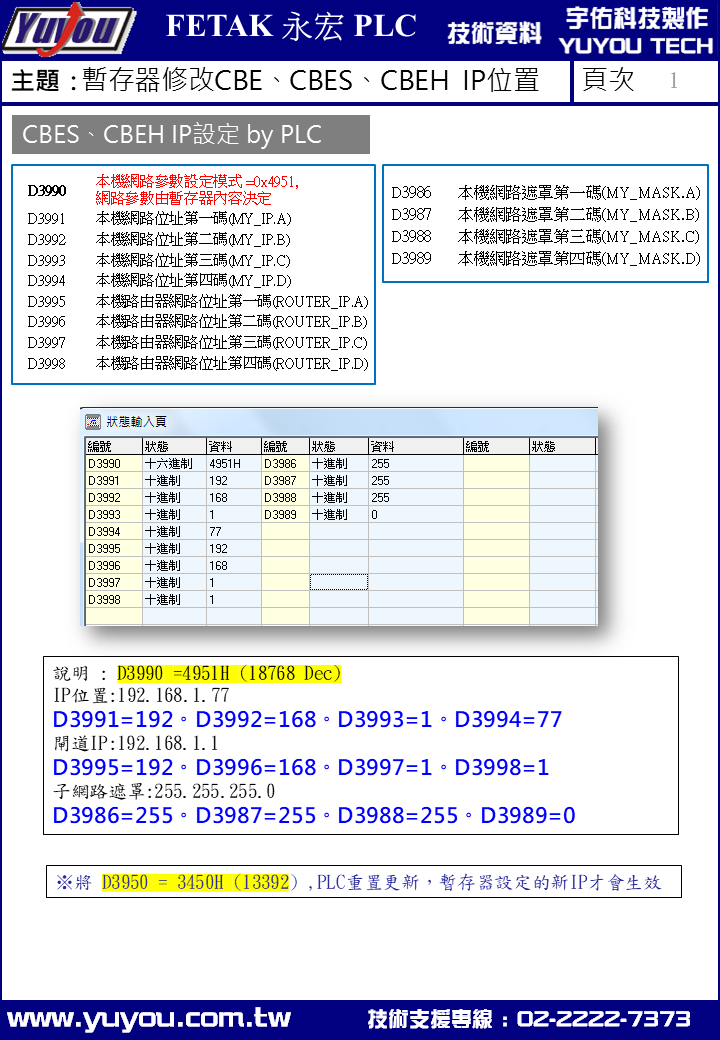Select the D3990 cell in the table
The height and width of the screenshot is (1040, 720).
[x=113, y=464]
